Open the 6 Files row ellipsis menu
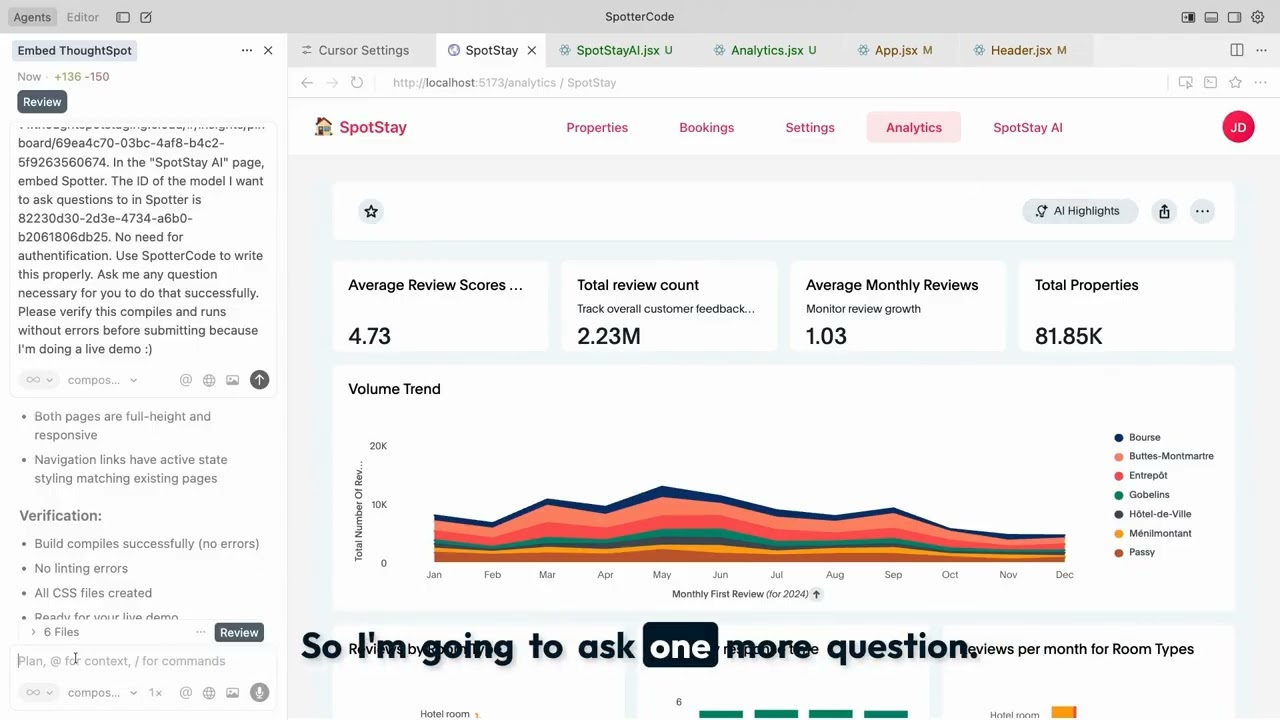 (200, 632)
